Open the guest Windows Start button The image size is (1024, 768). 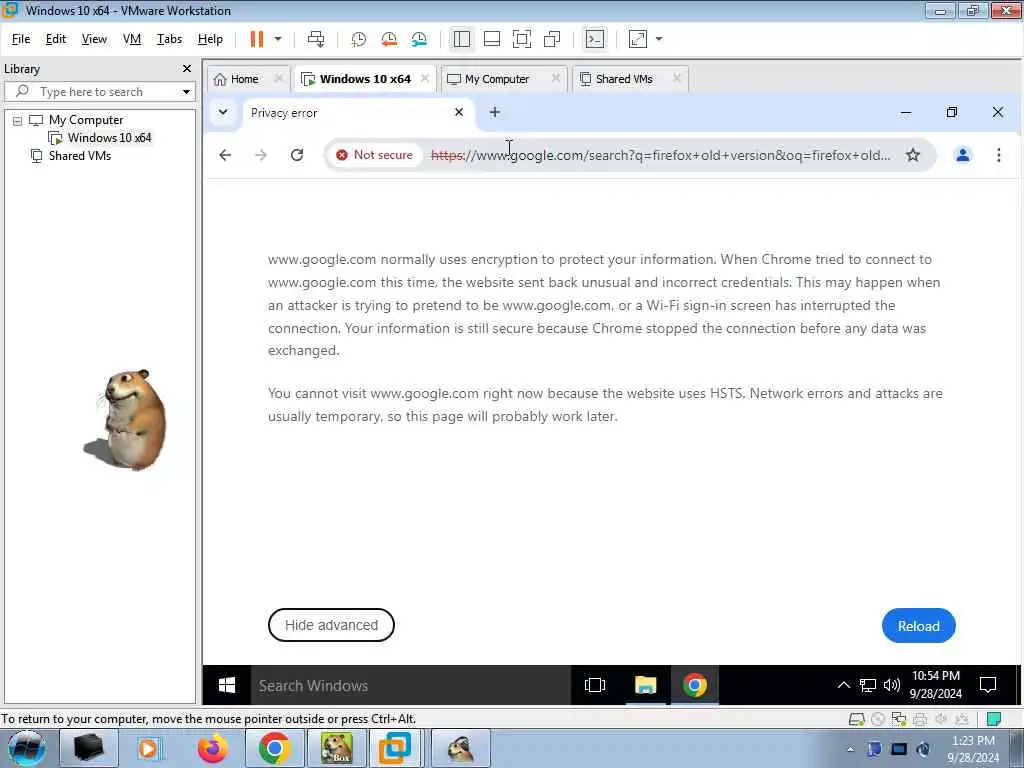pos(227,685)
